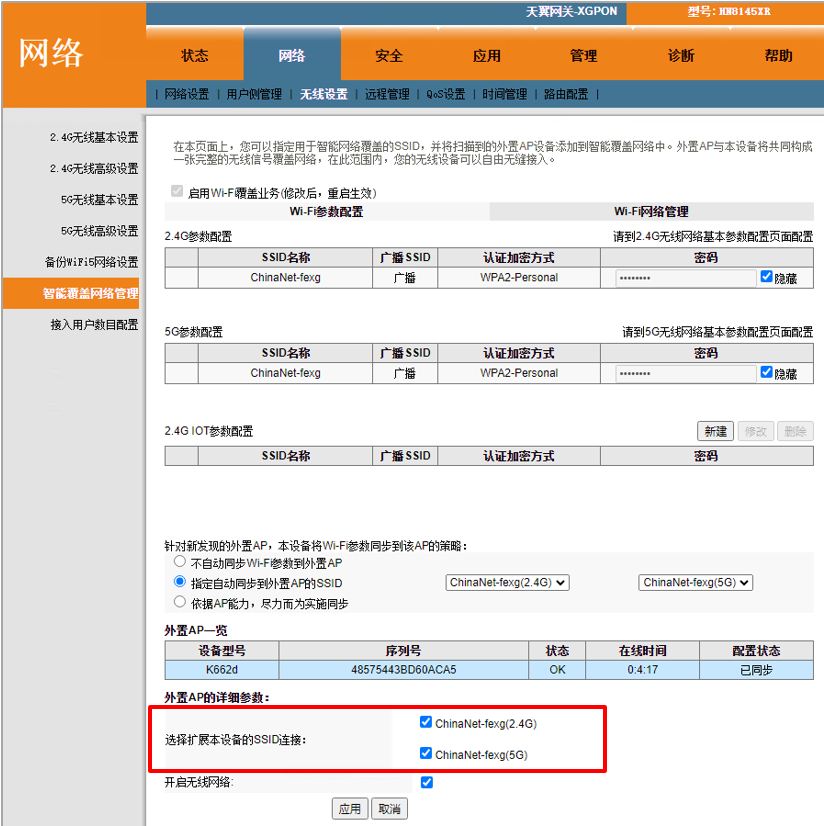Select 依据AP能力 sync radio option
Image resolution: width=824 pixels, height=826 pixels.
[180, 602]
